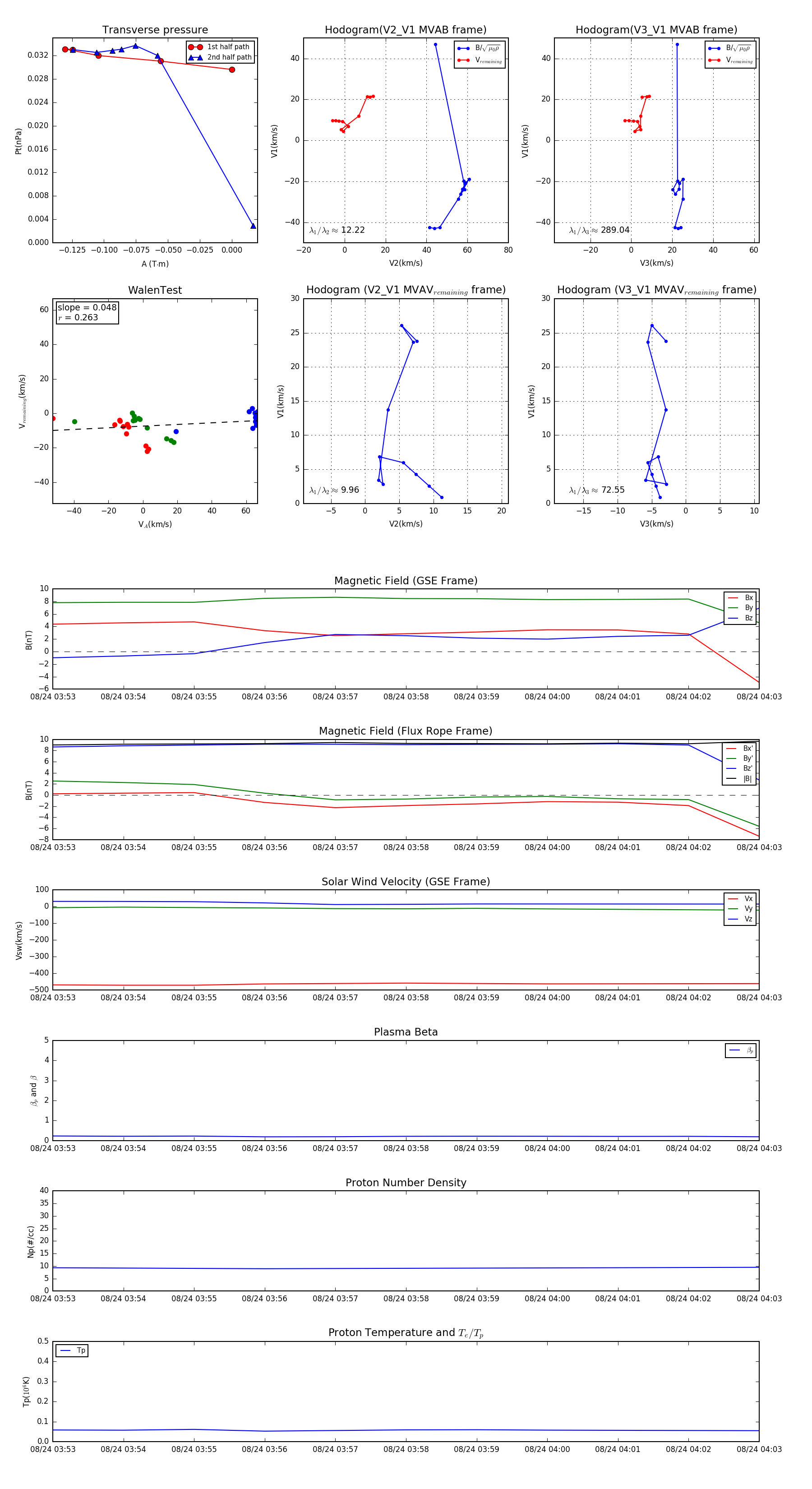Click the 'slope = 0.048' annotation
The width and height of the screenshot is (812, 1489).
[x=87, y=308]
